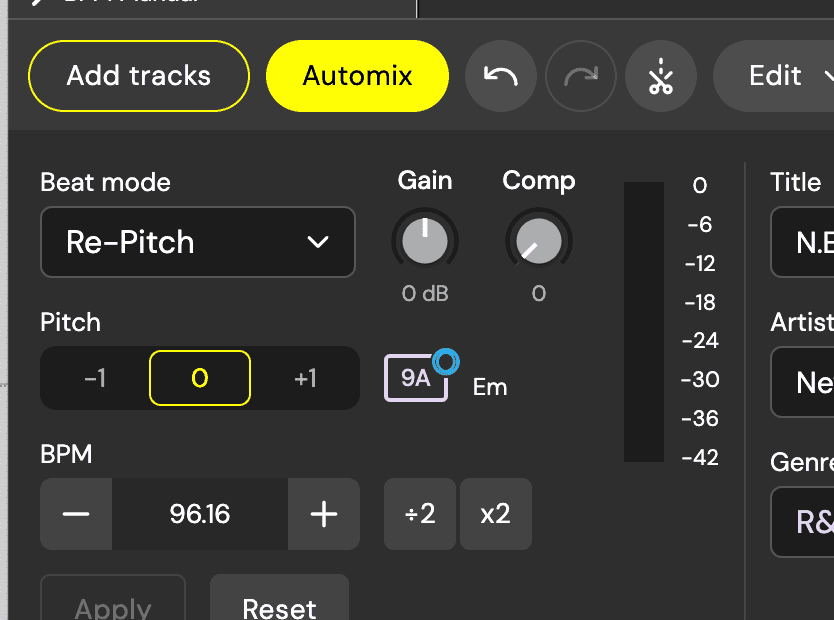
Task: Keep pitch at 0
Action: [199, 378]
